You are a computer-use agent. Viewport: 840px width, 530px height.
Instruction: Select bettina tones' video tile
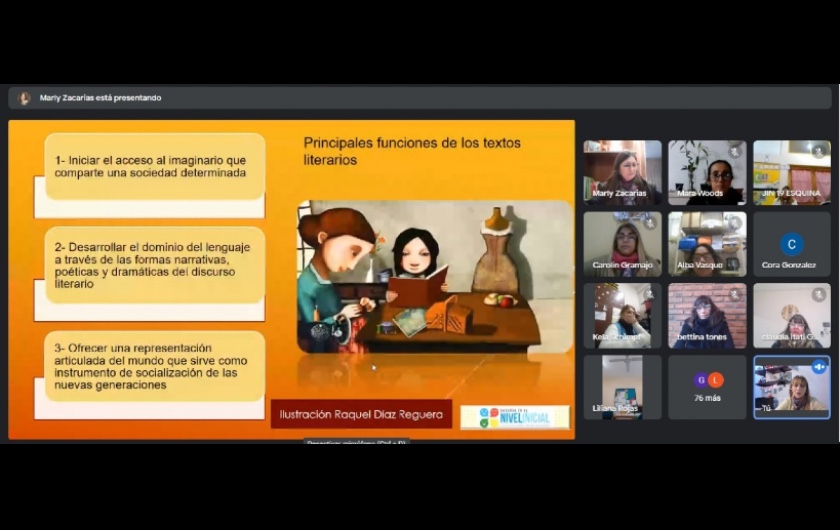click(x=707, y=316)
